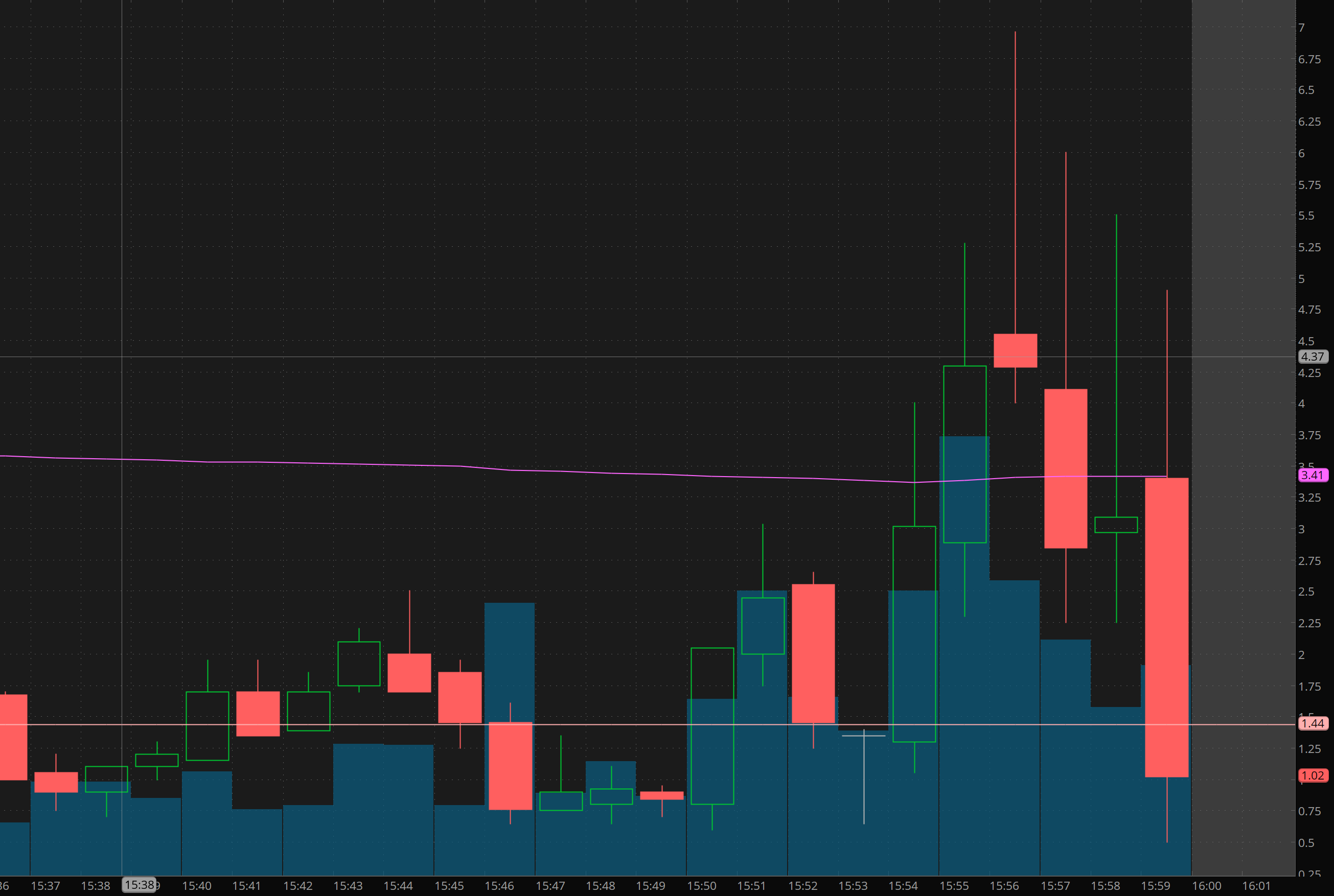The height and width of the screenshot is (896, 1334).
Task: Click the 16:00 time axis label
Action: [1206, 886]
